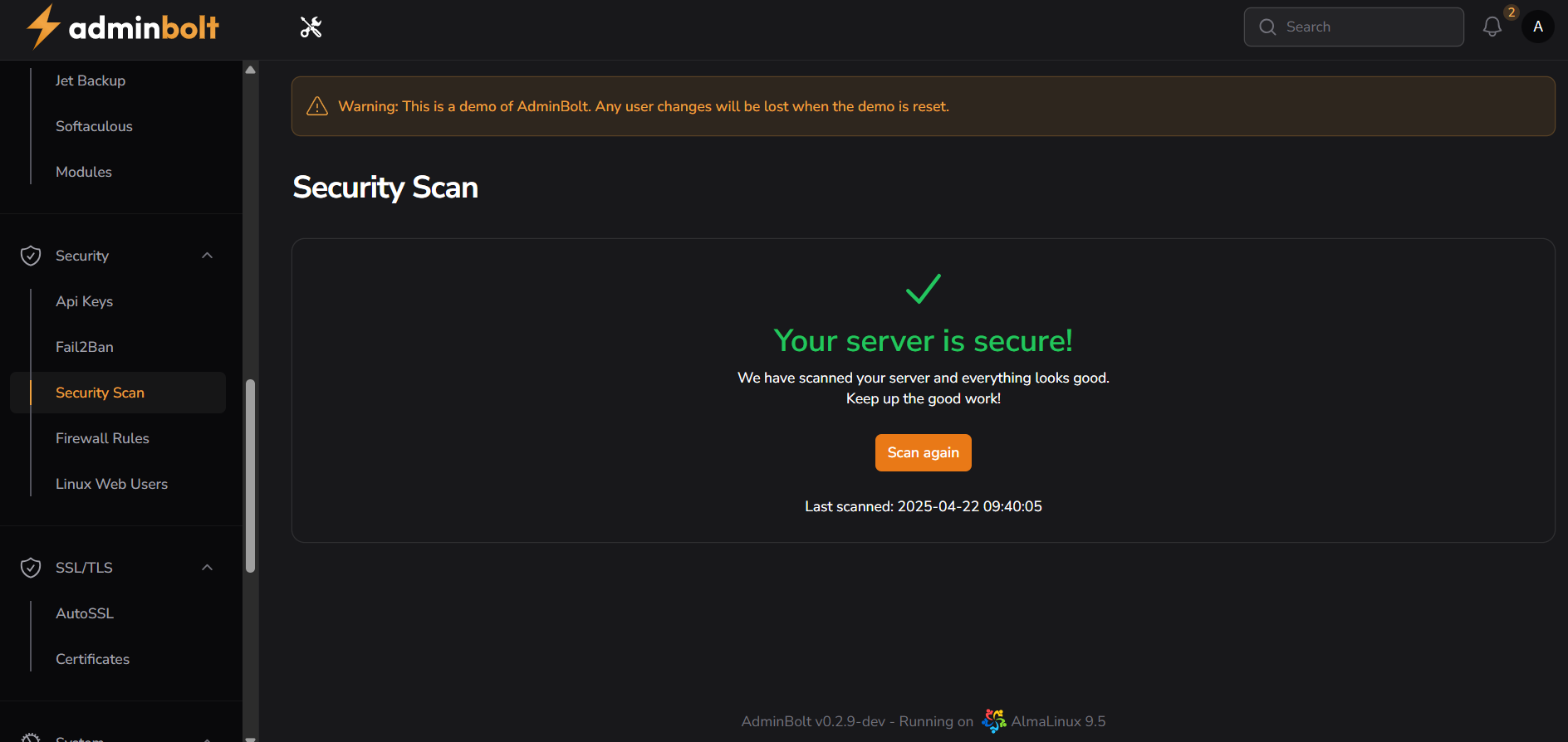This screenshot has height=742, width=1568.
Task: Click the AlmaLinux logo in footer
Action: pyautogui.click(x=993, y=720)
